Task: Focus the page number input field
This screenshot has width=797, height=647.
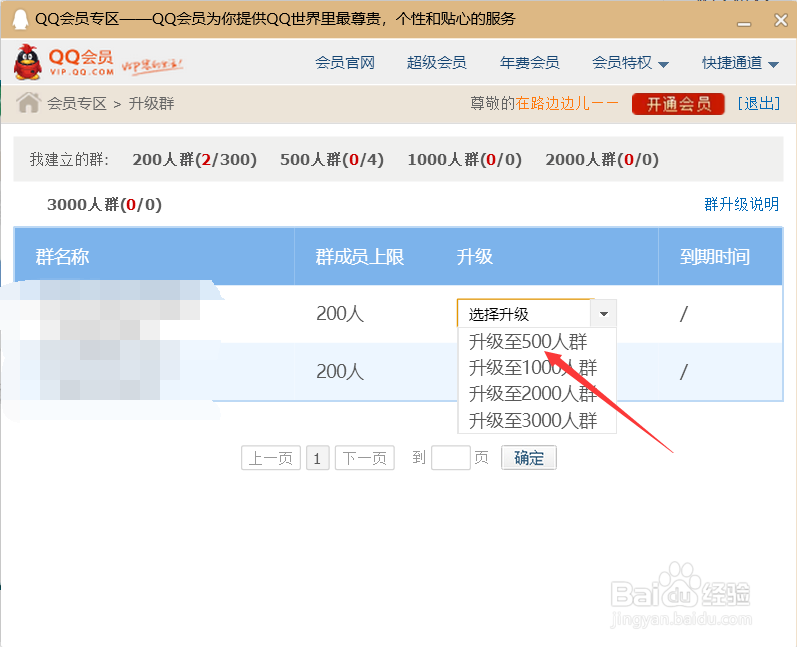Action: [450, 458]
